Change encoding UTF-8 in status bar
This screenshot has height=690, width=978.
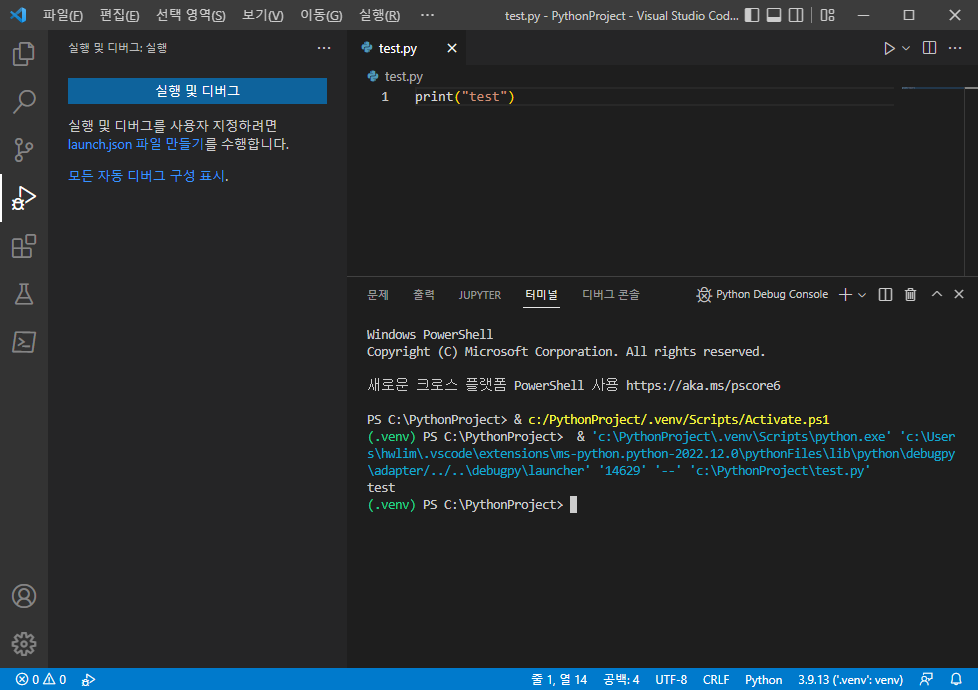click(671, 679)
